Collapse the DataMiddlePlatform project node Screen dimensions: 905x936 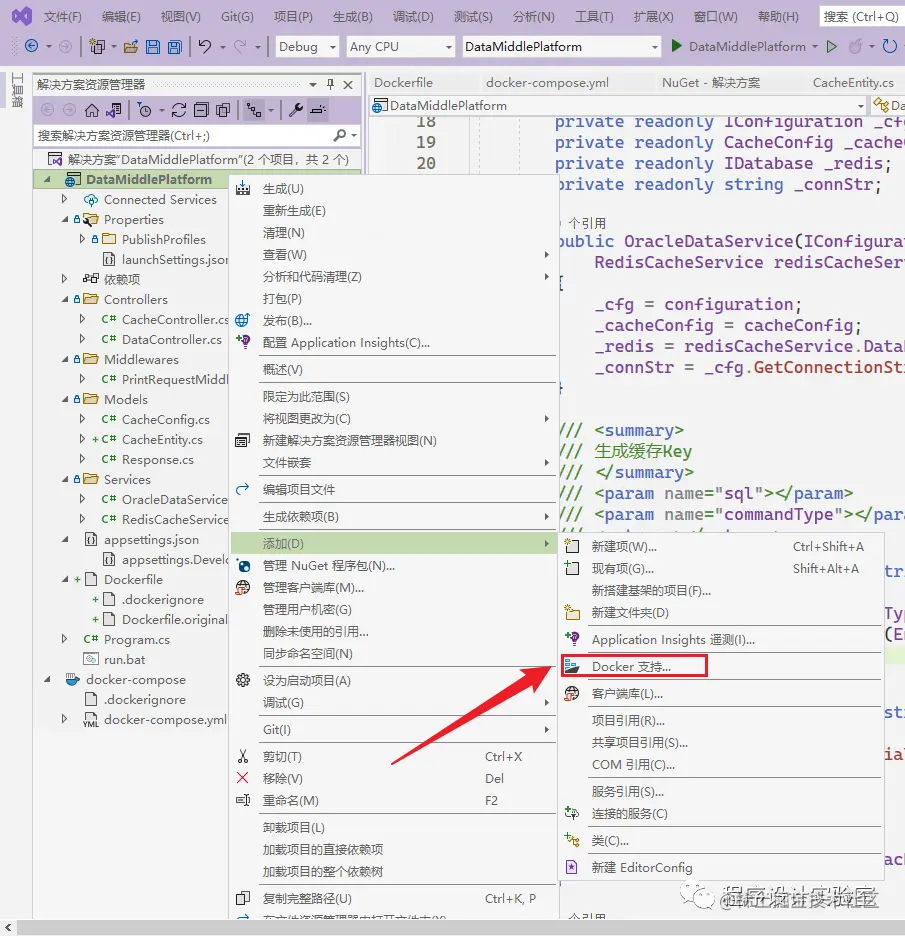pyautogui.click(x=47, y=179)
